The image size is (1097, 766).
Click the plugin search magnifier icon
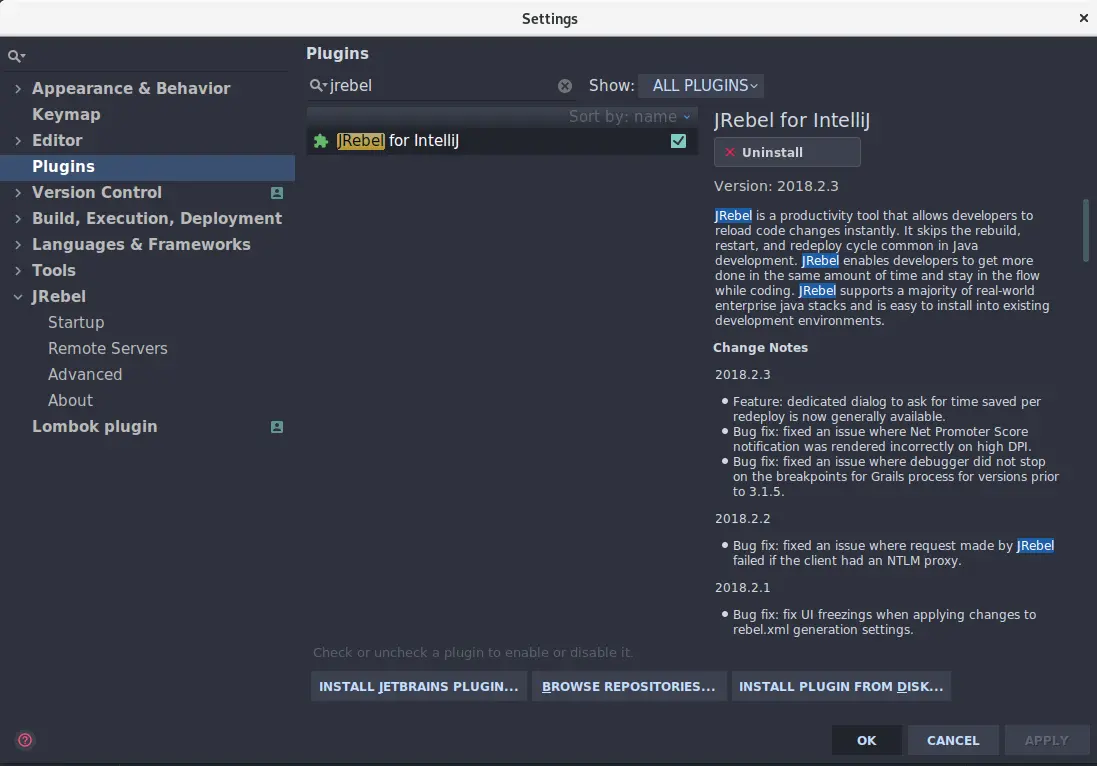(x=318, y=85)
